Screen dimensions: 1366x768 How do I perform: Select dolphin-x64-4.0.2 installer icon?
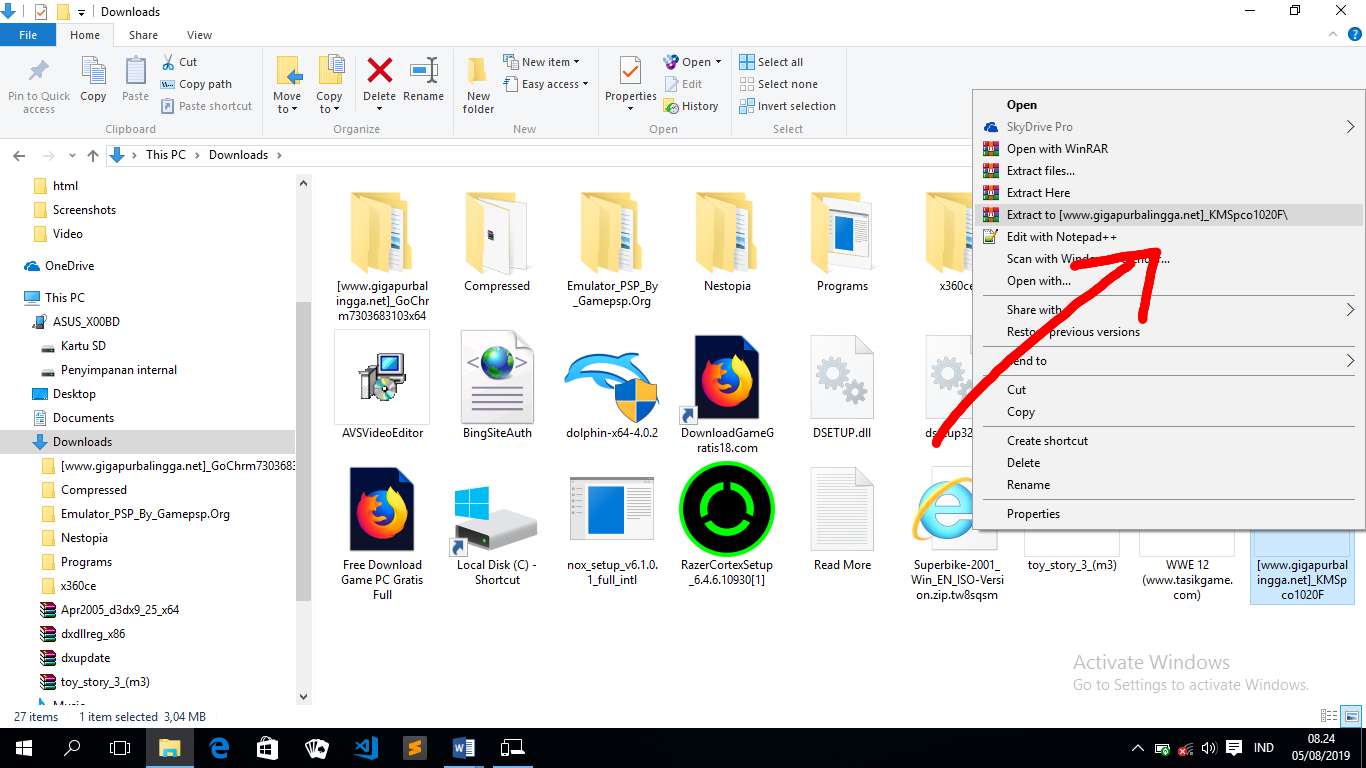point(612,386)
